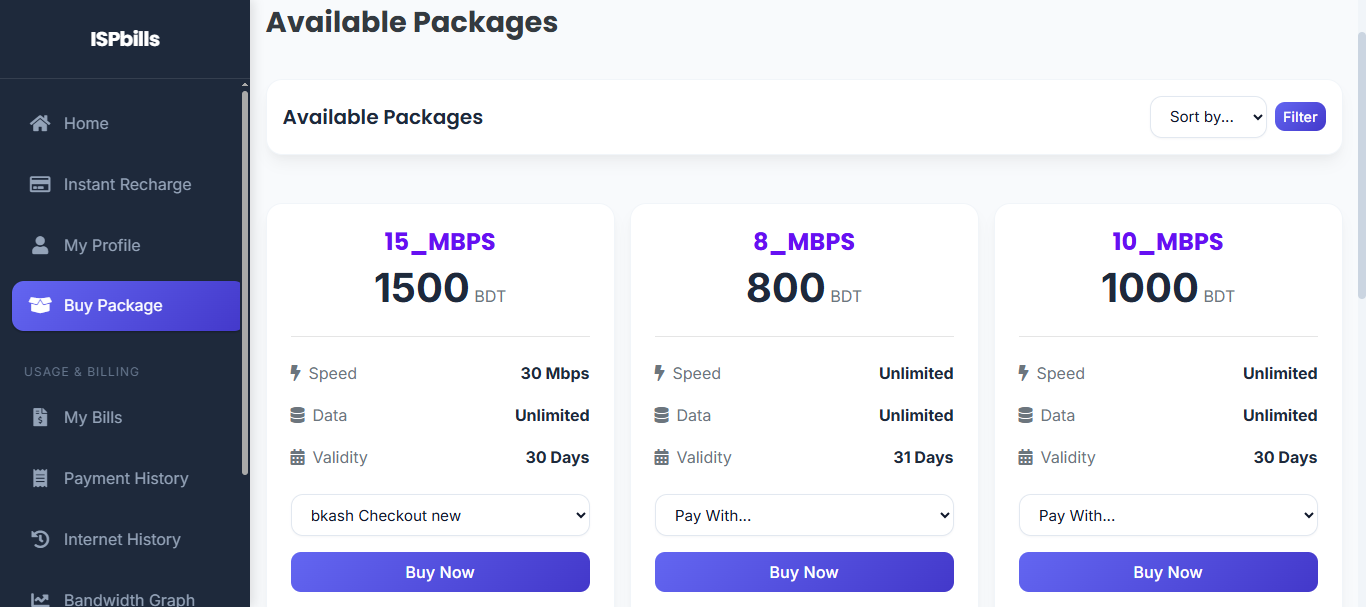
Task: Click the ISPbills logo at the top
Action: point(124,38)
